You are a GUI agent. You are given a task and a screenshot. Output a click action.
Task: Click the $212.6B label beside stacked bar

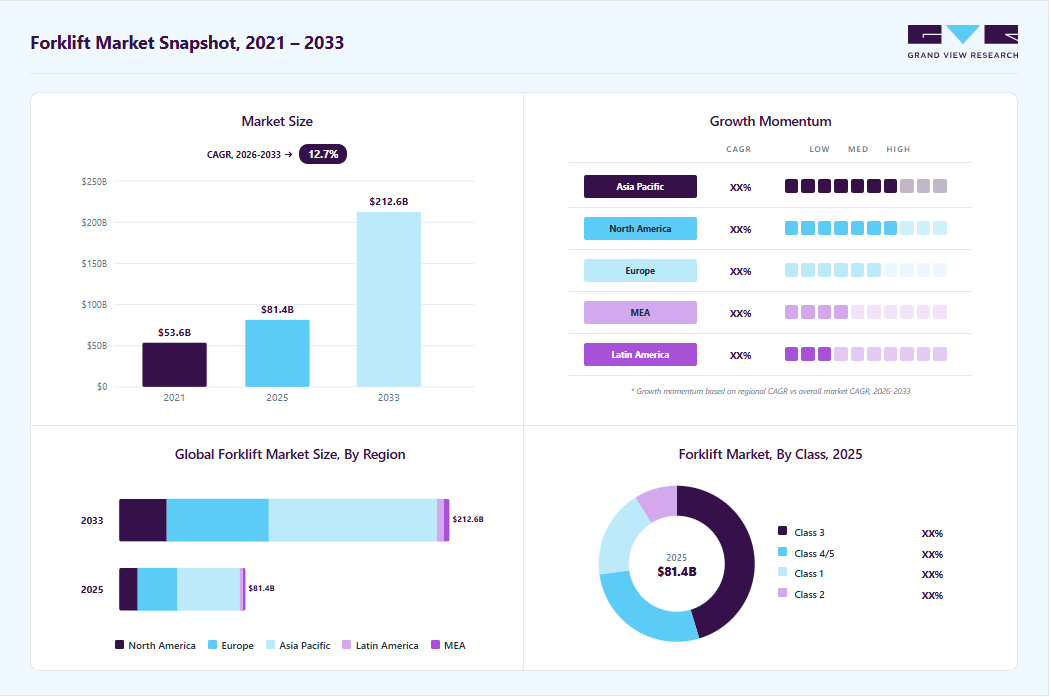coord(468,519)
